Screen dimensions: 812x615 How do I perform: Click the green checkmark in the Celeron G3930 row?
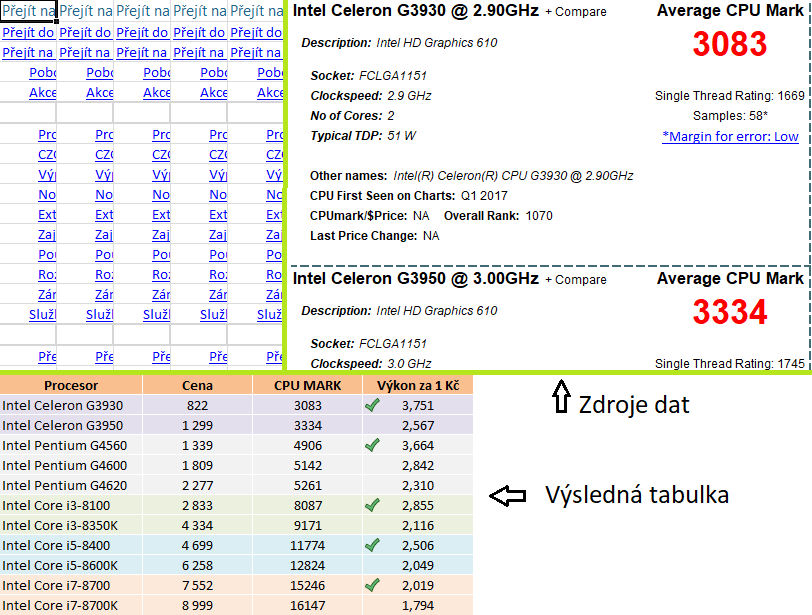click(x=372, y=405)
